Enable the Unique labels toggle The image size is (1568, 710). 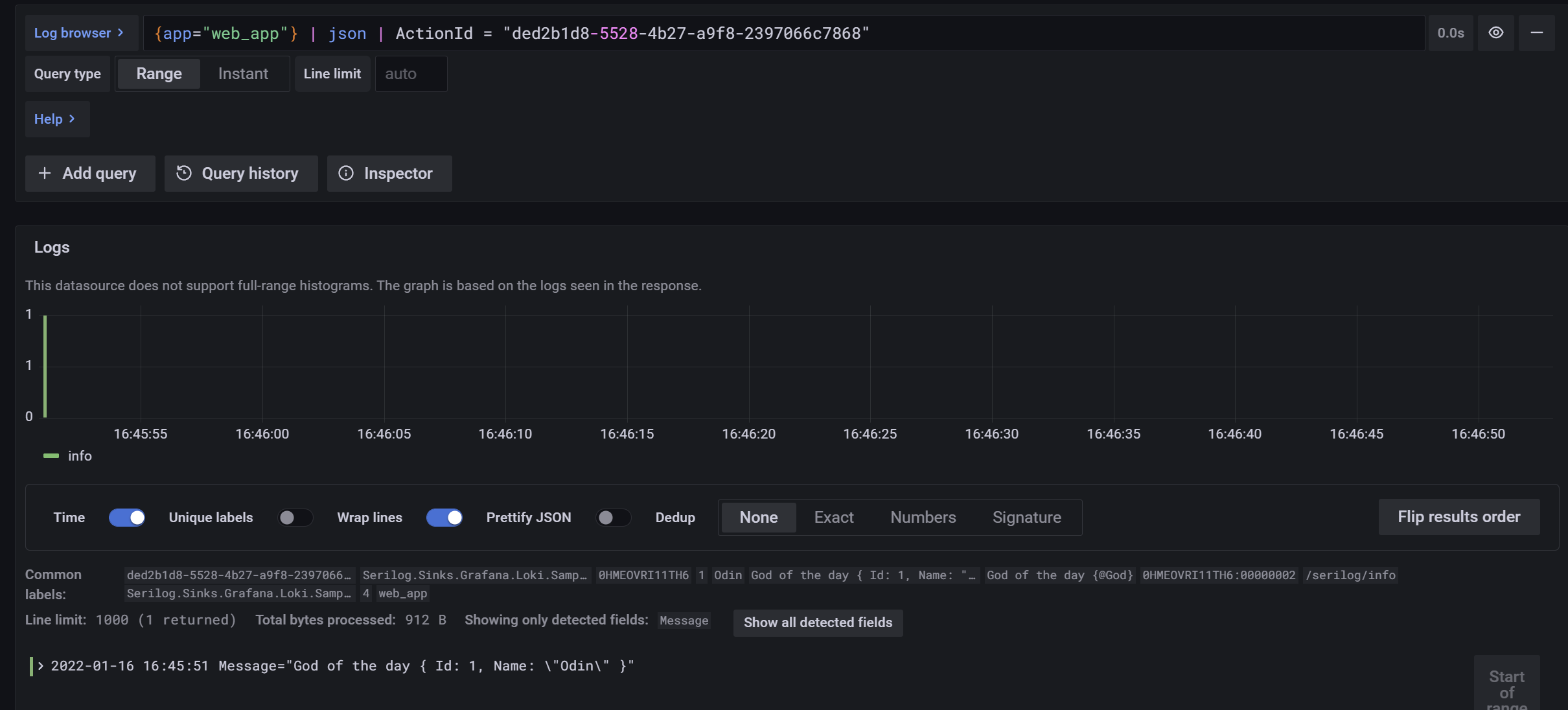295,518
